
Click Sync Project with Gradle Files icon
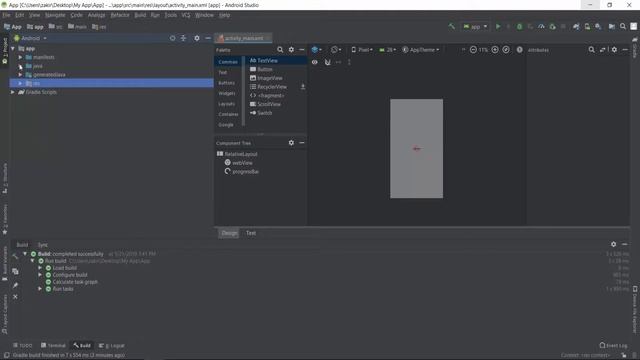(x=576, y=27)
